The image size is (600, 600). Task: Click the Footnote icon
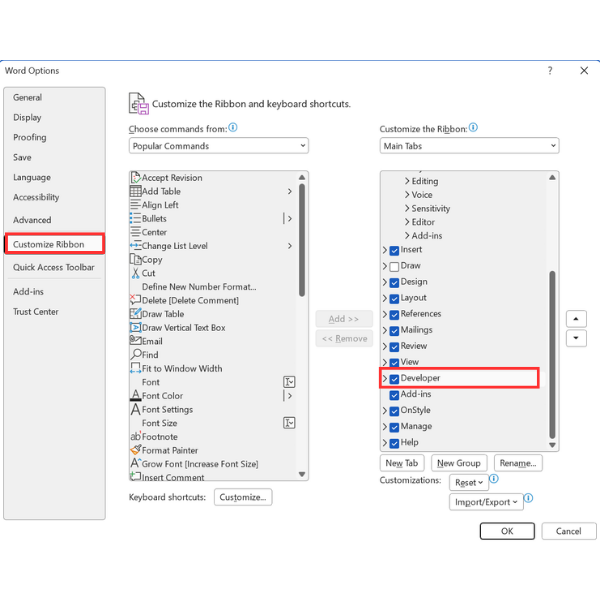(x=135, y=436)
